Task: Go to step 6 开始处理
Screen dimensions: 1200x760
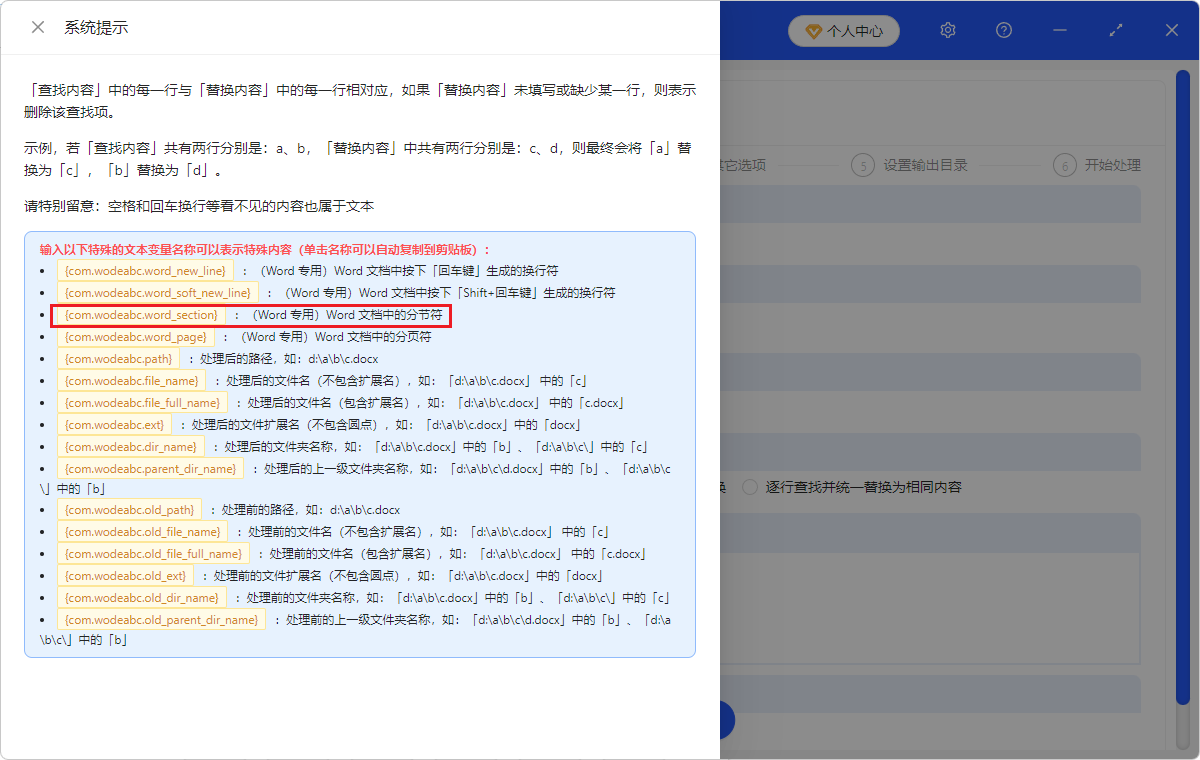Action: click(1098, 165)
